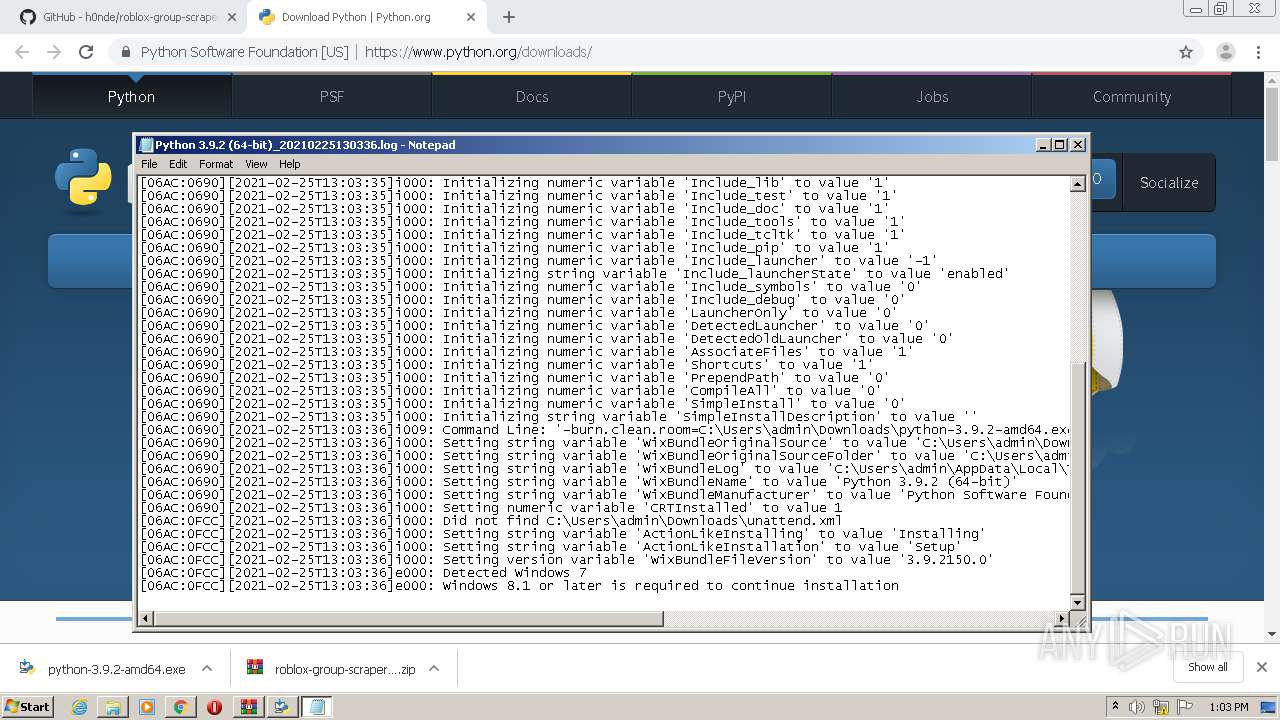This screenshot has height=720, width=1280.
Task: Switch to Chrome from taskbar
Action: click(181, 707)
